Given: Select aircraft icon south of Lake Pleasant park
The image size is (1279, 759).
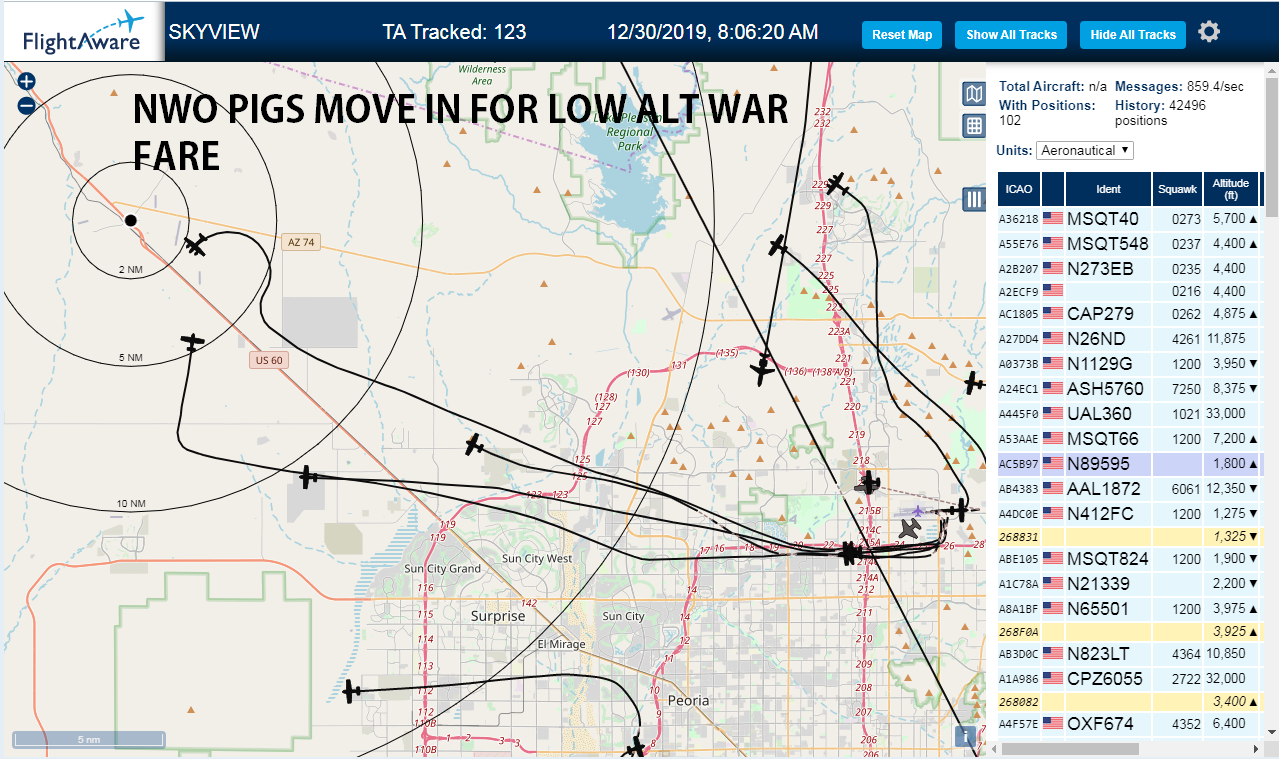Looking at the screenshot, I should click(777, 245).
